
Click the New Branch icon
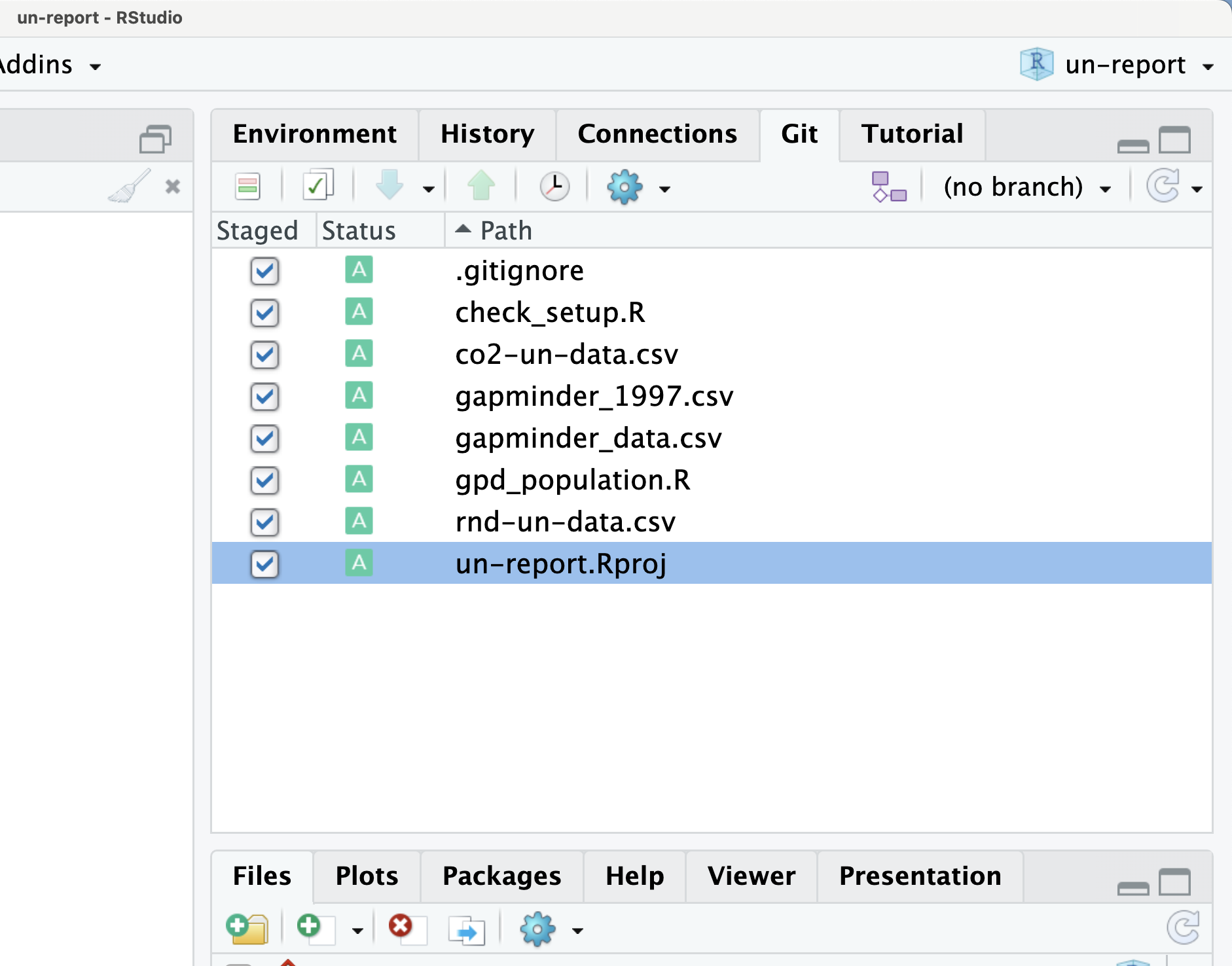pyautogui.click(x=889, y=187)
